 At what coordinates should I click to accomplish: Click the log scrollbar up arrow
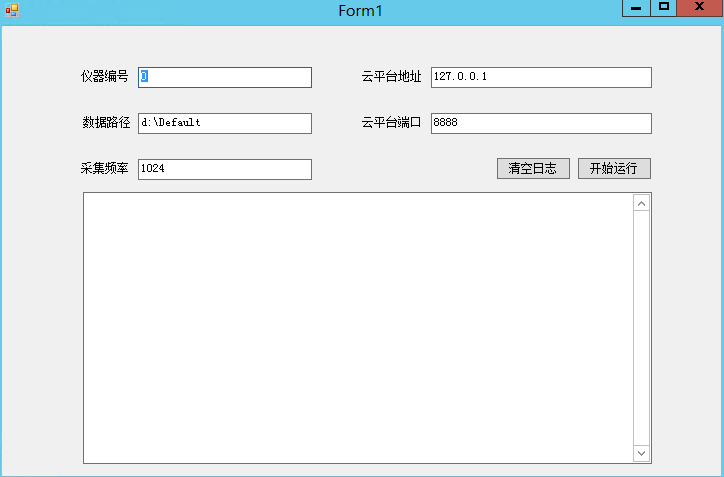[x=642, y=203]
